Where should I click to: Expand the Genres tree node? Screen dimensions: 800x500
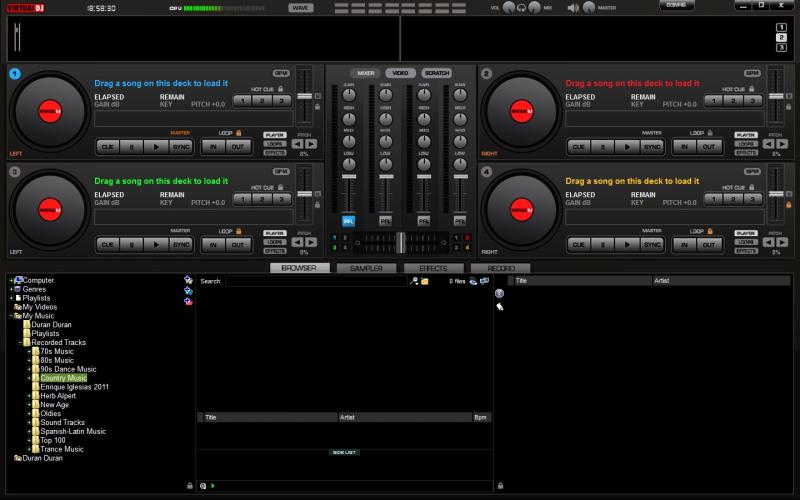click(x=11, y=289)
